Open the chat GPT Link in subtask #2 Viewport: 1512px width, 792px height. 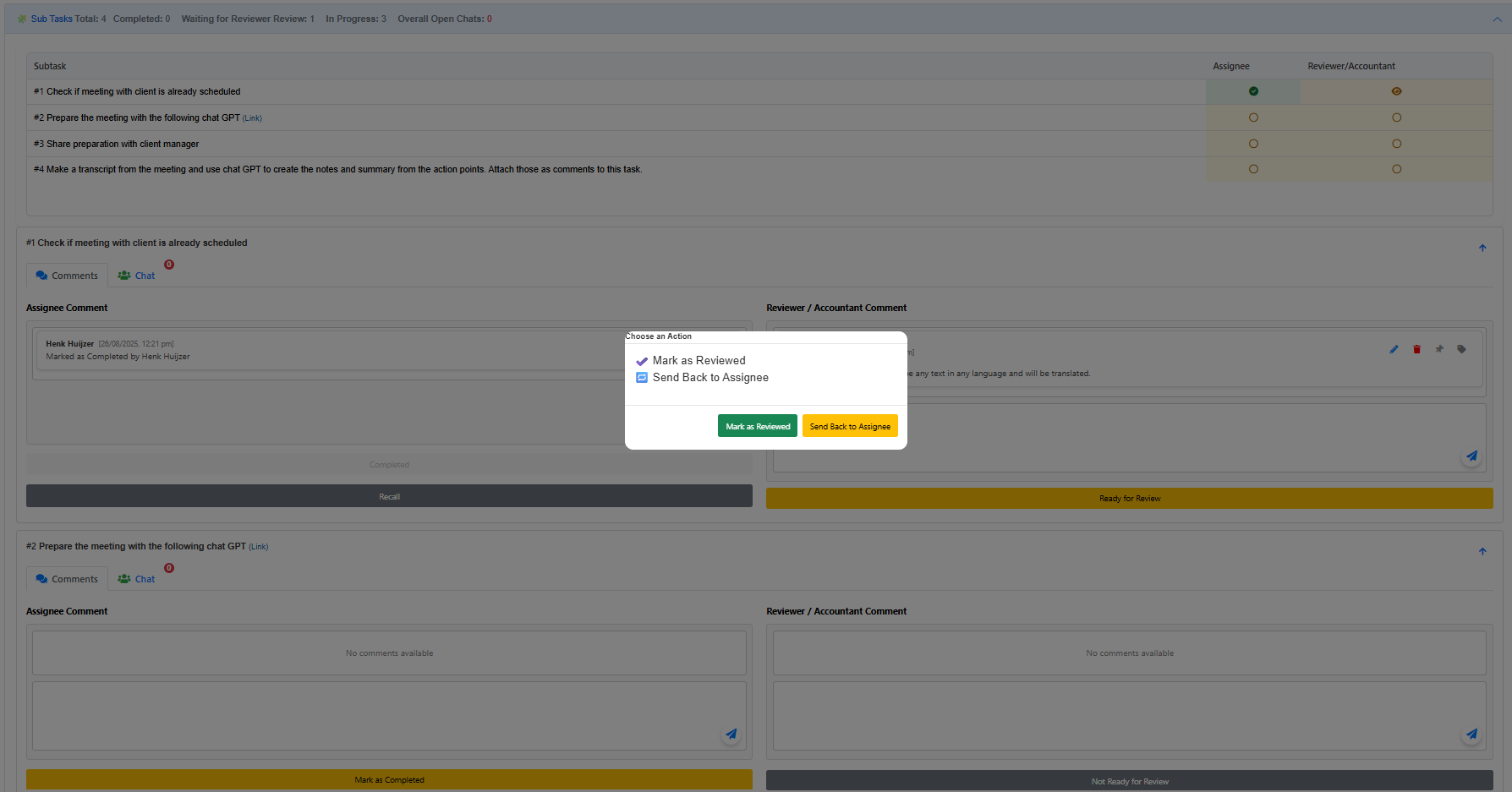[x=258, y=546]
